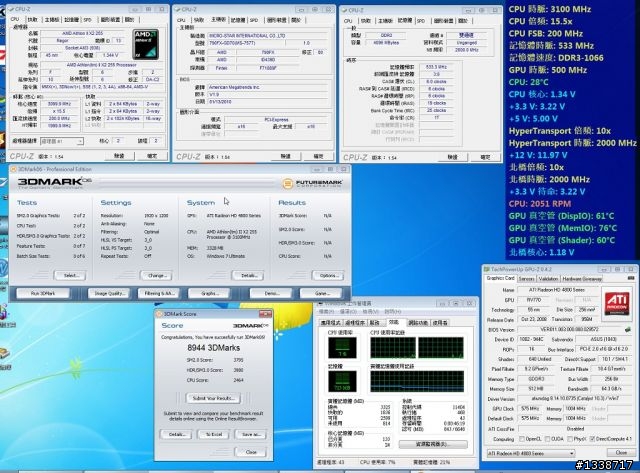Open 主機板 tab in CPU-Z Athlon window

(51, 20)
